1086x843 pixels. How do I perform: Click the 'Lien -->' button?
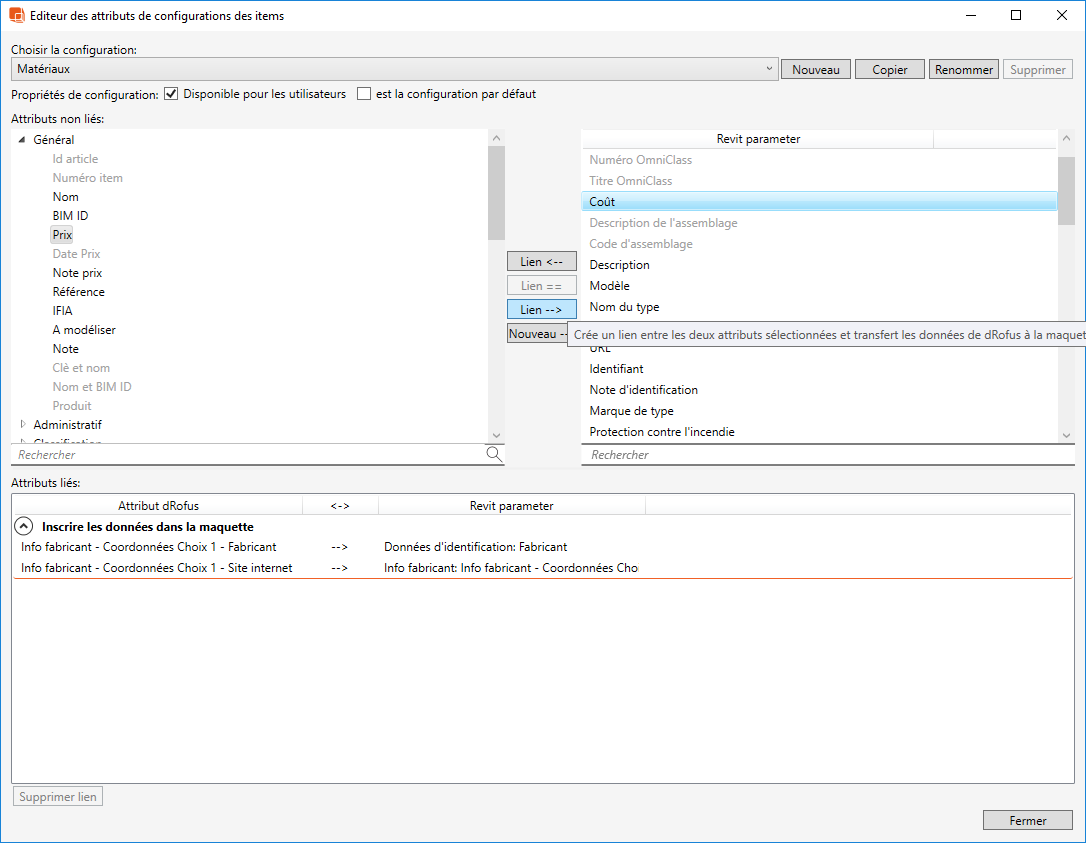(541, 310)
